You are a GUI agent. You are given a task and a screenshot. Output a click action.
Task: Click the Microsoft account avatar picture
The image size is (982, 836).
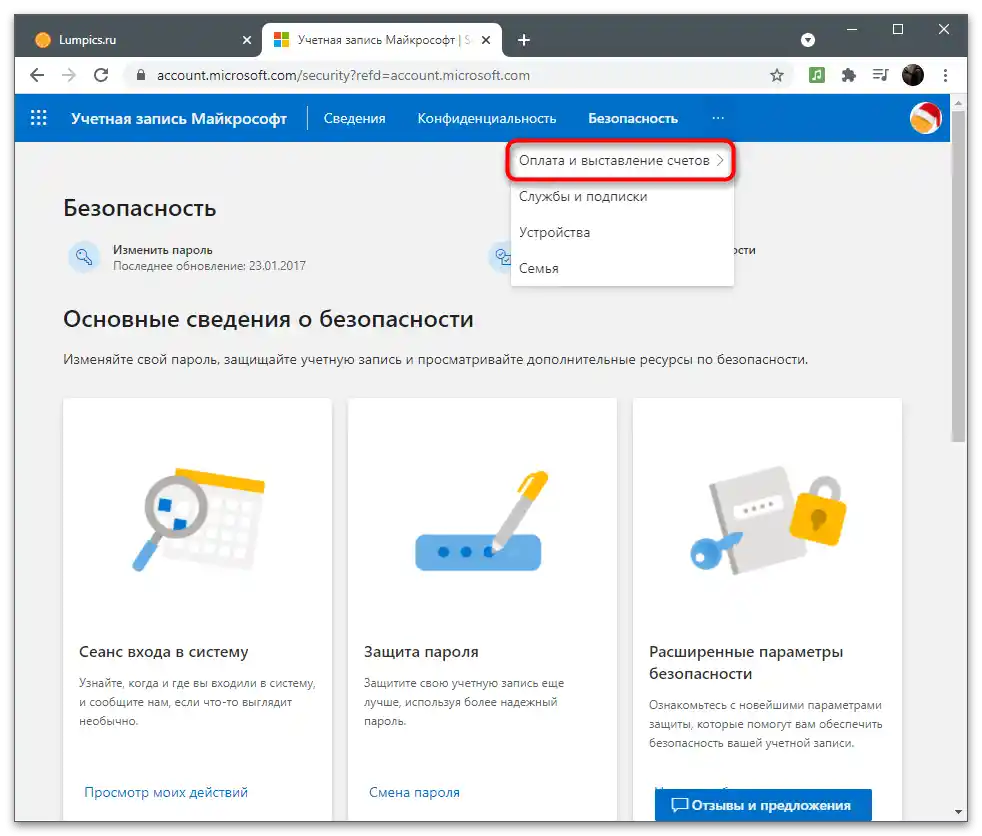(x=926, y=118)
